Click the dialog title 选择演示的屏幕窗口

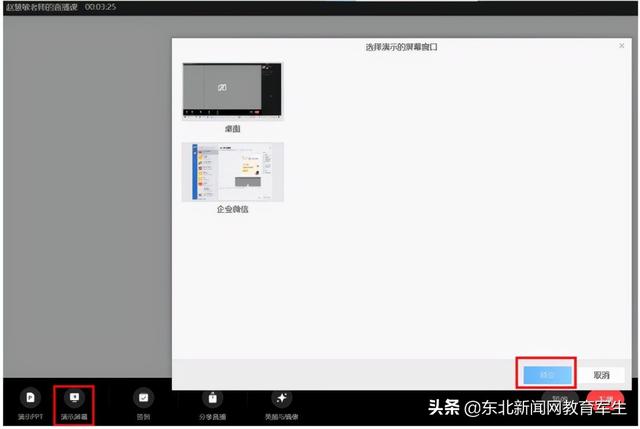(x=401, y=47)
